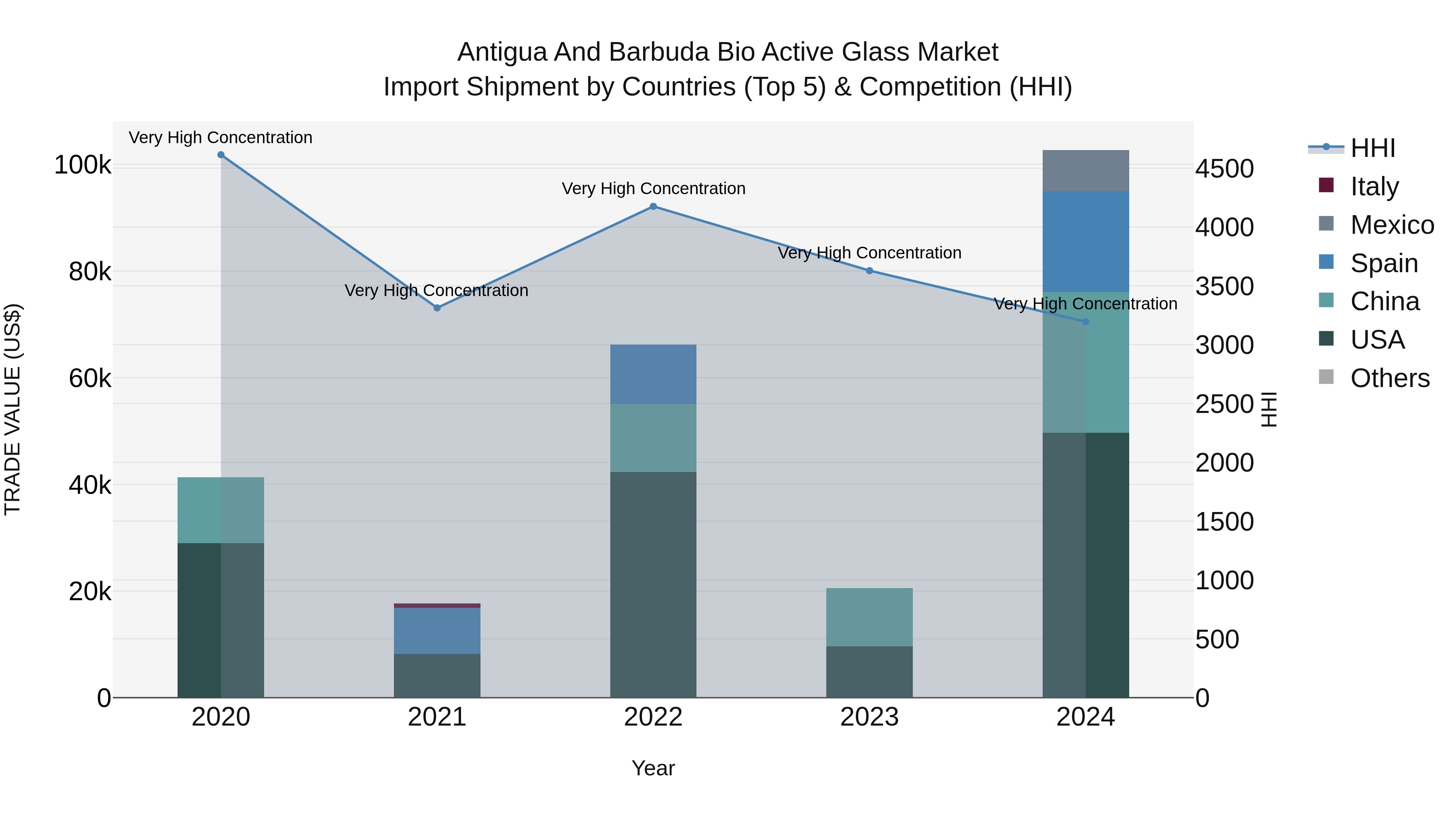
Task: Click 'Very High Concentration' annotation near 2021
Action: [436, 290]
